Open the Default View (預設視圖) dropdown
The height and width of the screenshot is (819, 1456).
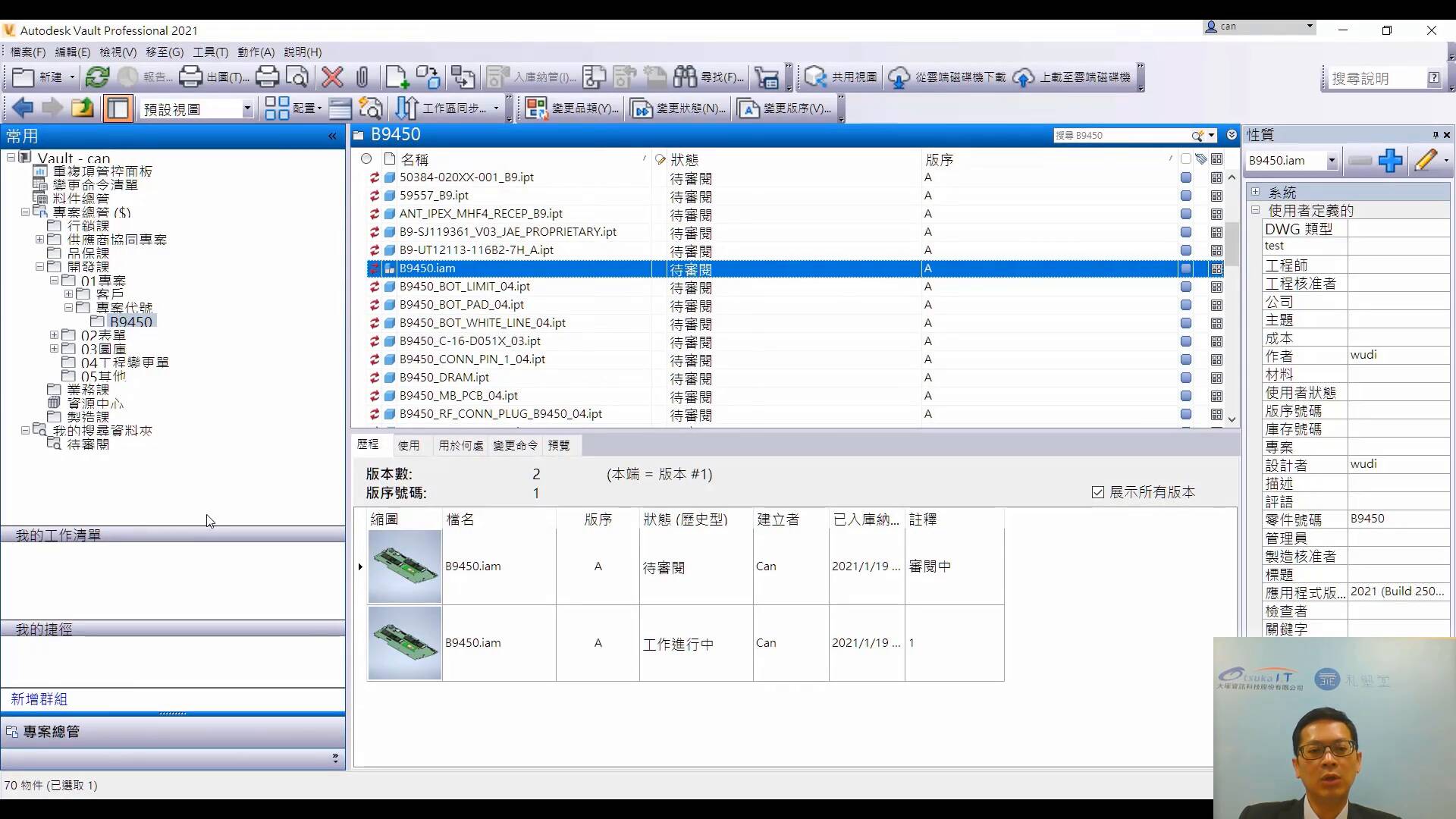246,109
